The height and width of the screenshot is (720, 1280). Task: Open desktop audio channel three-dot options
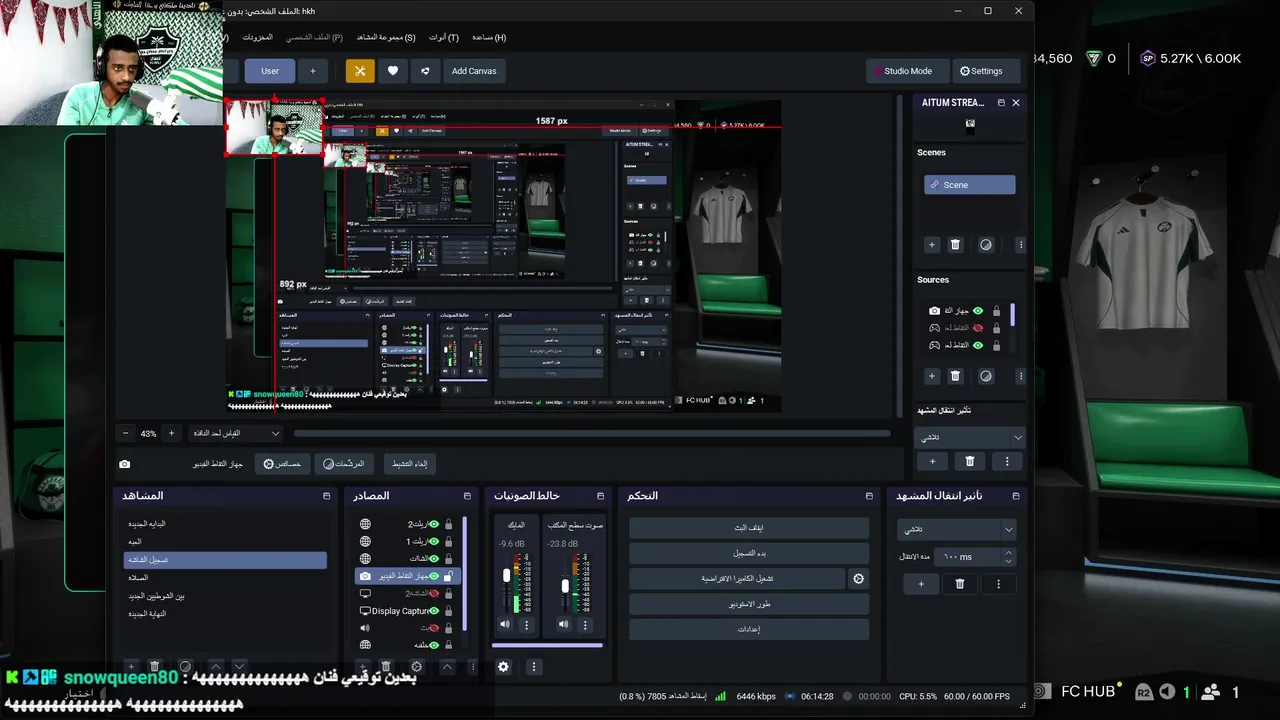click(x=585, y=625)
